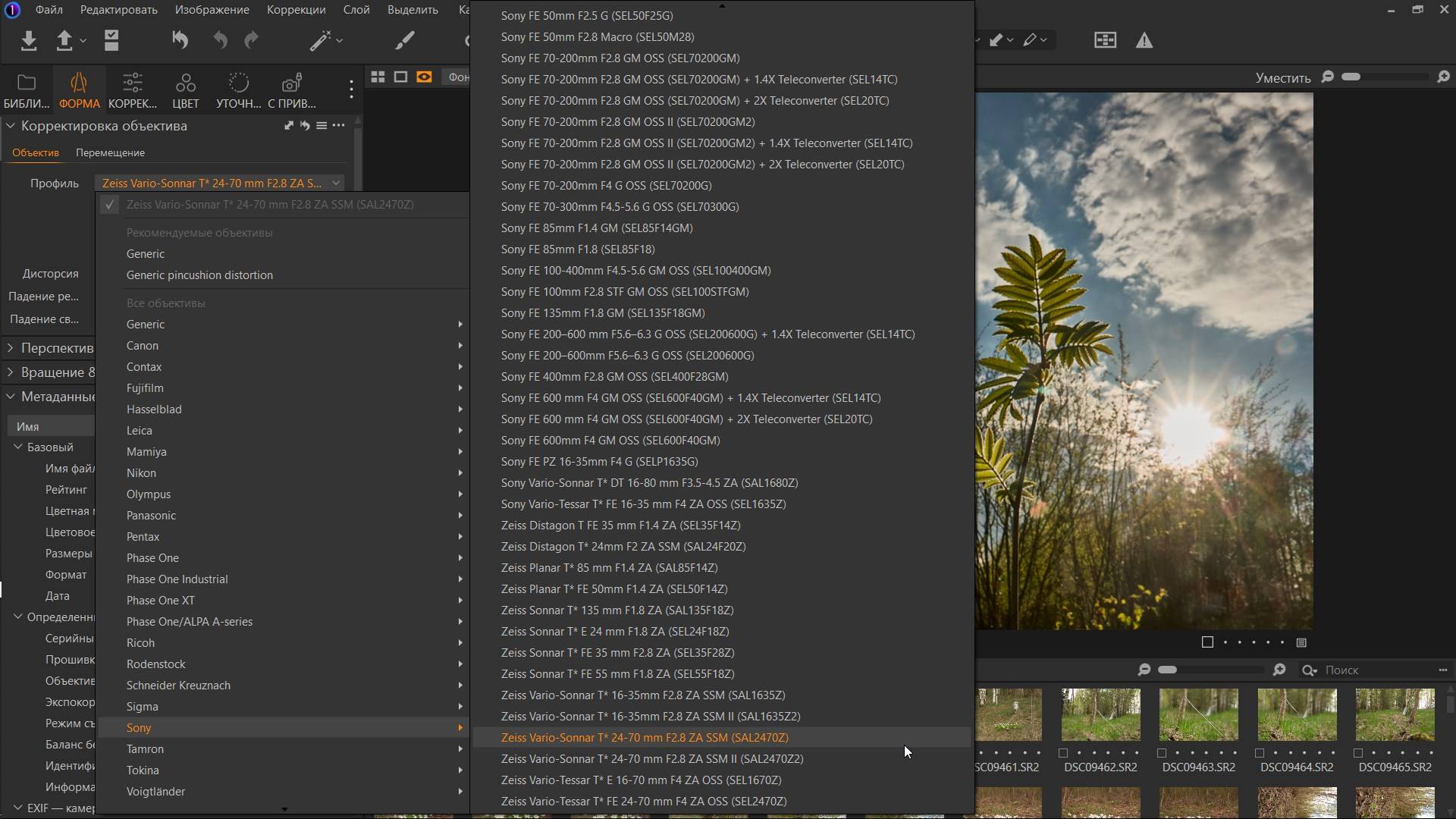Select the brush tool in toolbar
Image resolution: width=1456 pixels, height=819 pixels.
click(x=405, y=40)
